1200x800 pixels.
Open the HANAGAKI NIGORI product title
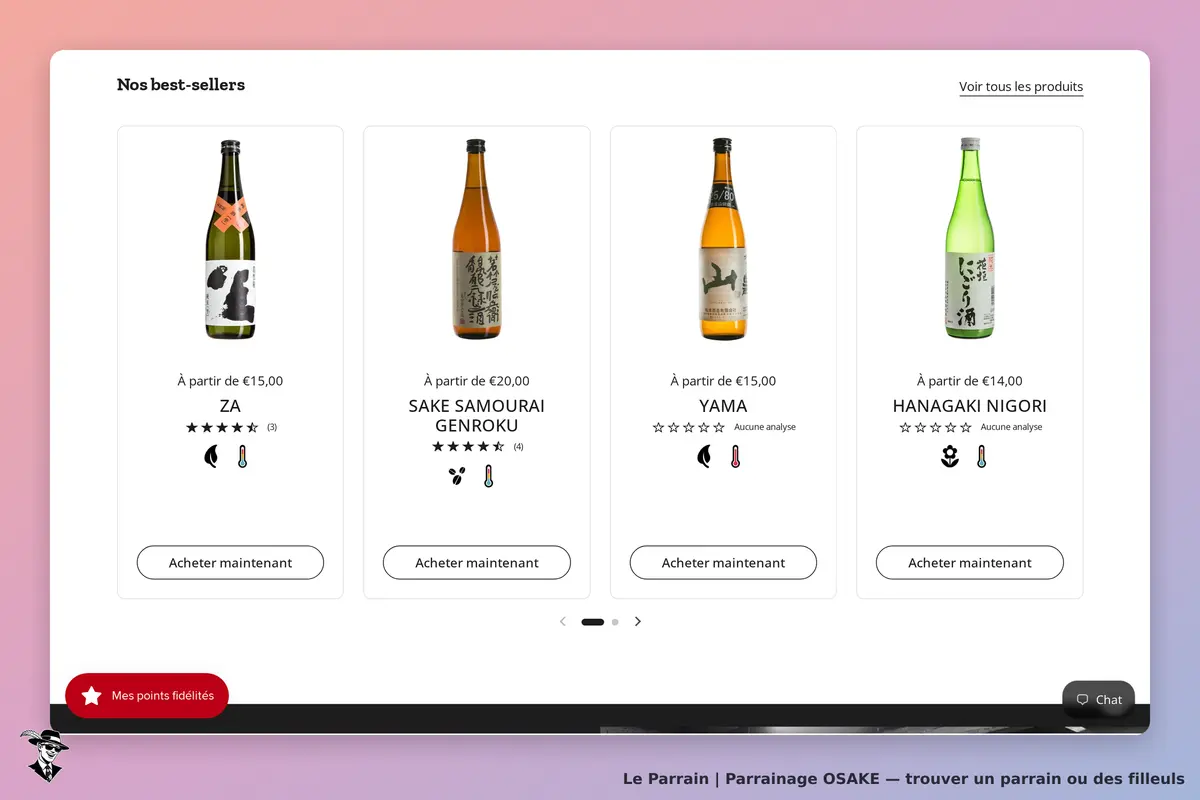pyautogui.click(x=970, y=406)
